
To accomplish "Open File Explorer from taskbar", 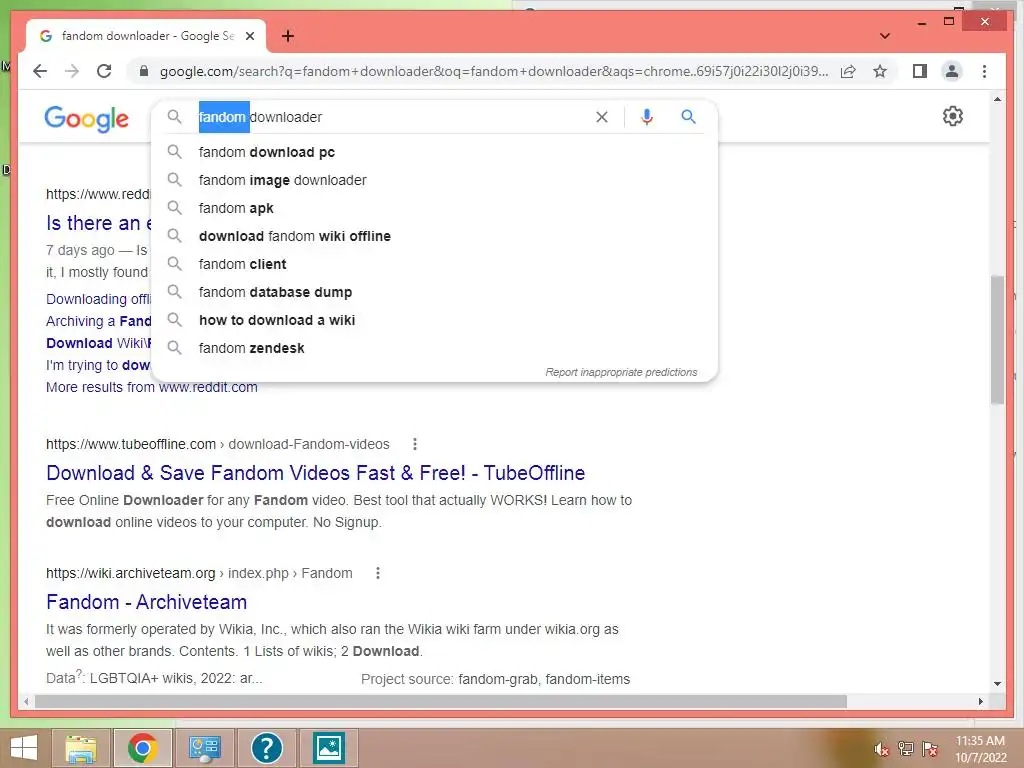I will point(81,748).
